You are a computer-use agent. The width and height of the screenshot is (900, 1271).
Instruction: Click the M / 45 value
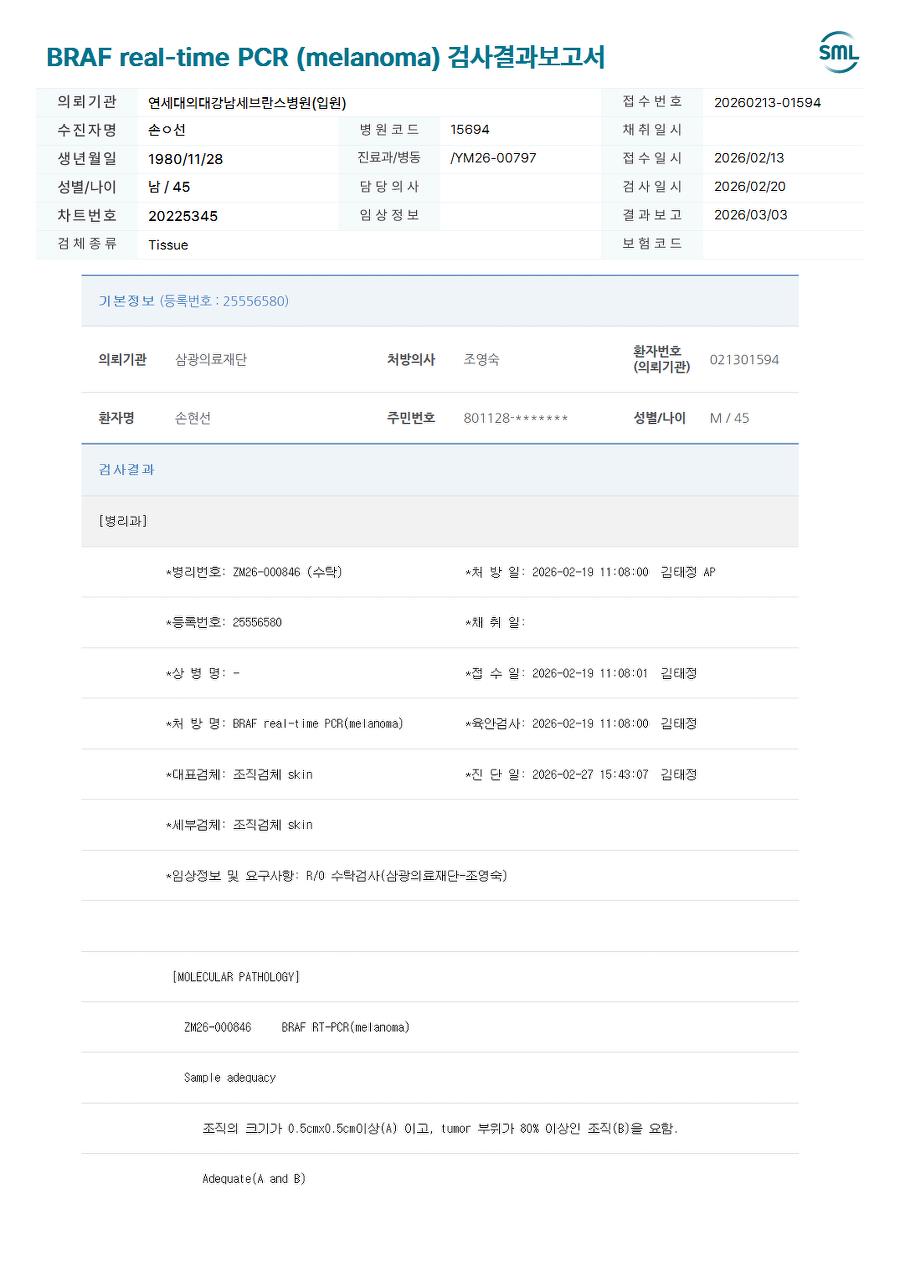point(729,418)
